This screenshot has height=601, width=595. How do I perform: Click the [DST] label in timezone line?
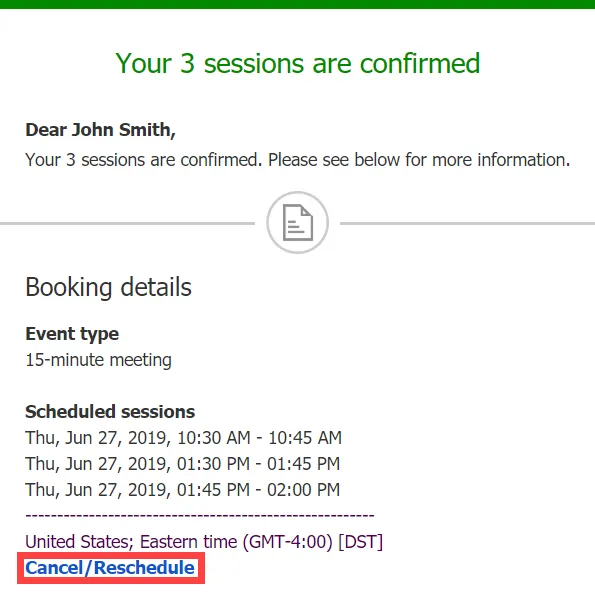[360, 542]
